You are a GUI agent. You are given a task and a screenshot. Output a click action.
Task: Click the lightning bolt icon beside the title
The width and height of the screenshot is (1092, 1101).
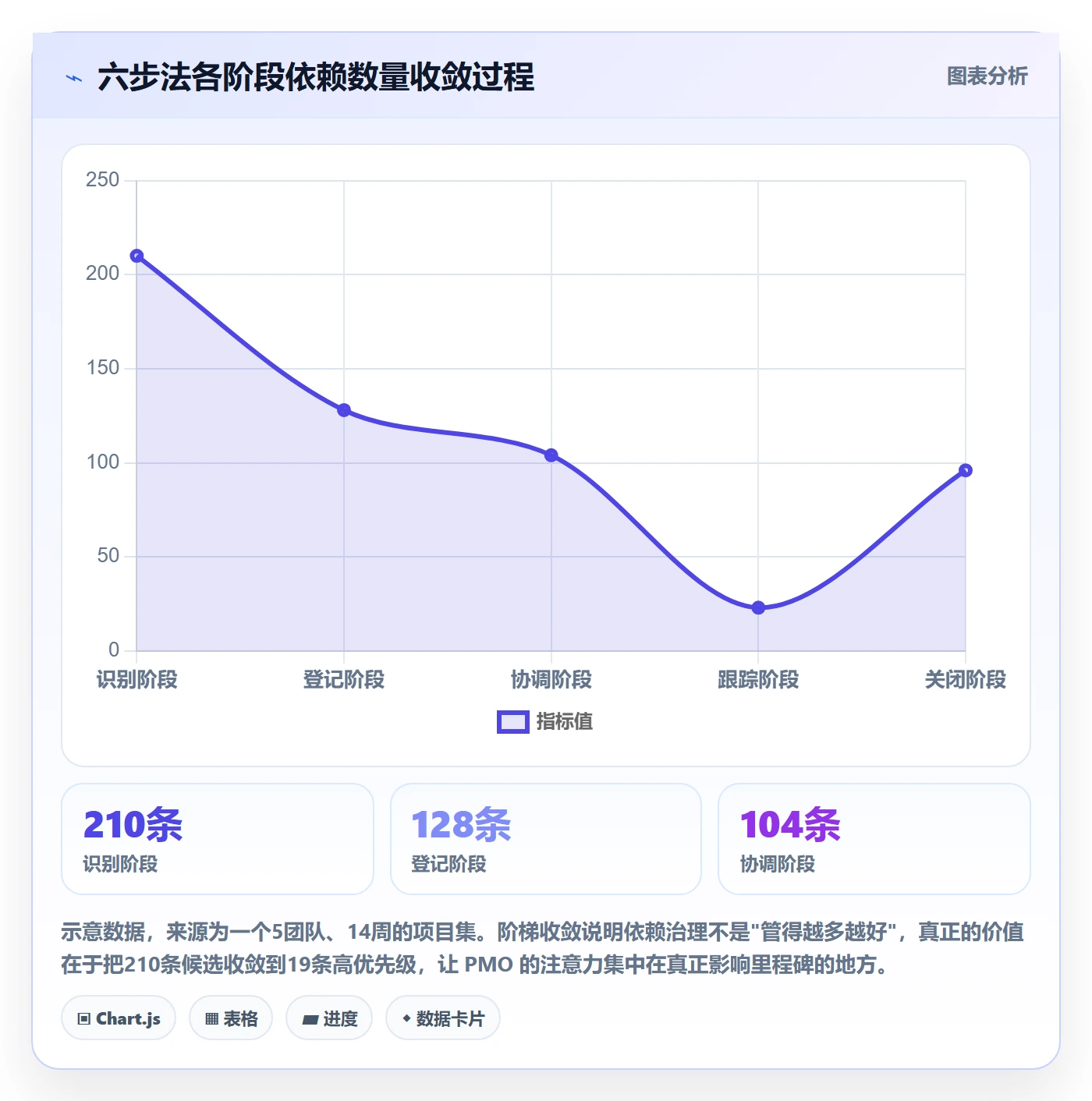[74, 78]
